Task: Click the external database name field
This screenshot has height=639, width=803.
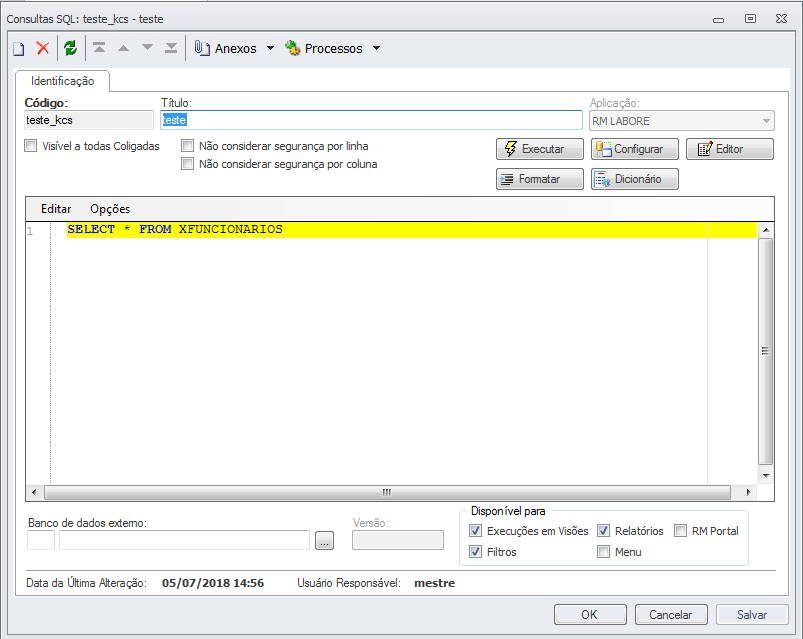Action: point(184,540)
